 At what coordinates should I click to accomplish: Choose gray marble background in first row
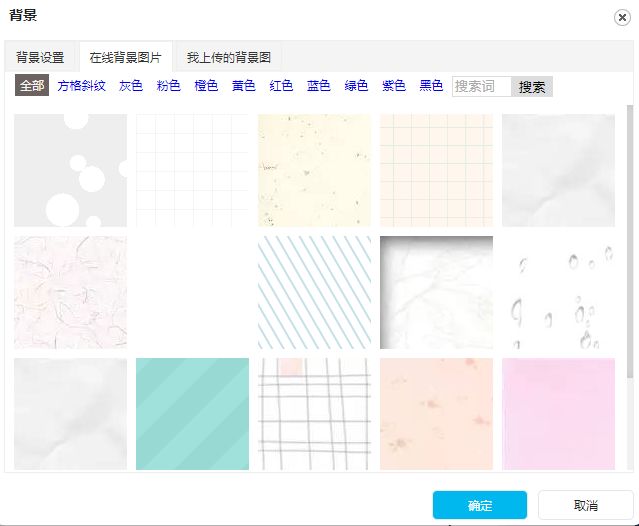click(558, 170)
